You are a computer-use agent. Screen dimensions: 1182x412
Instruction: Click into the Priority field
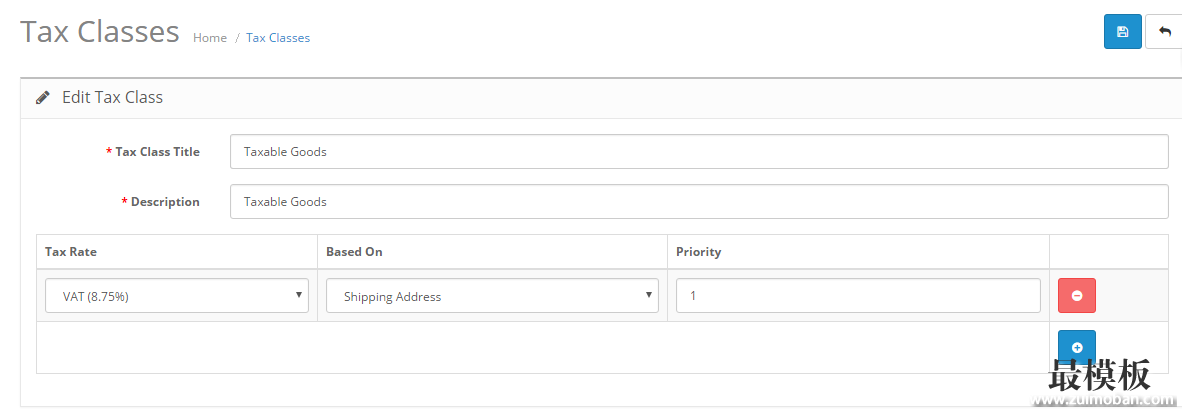click(x=858, y=296)
